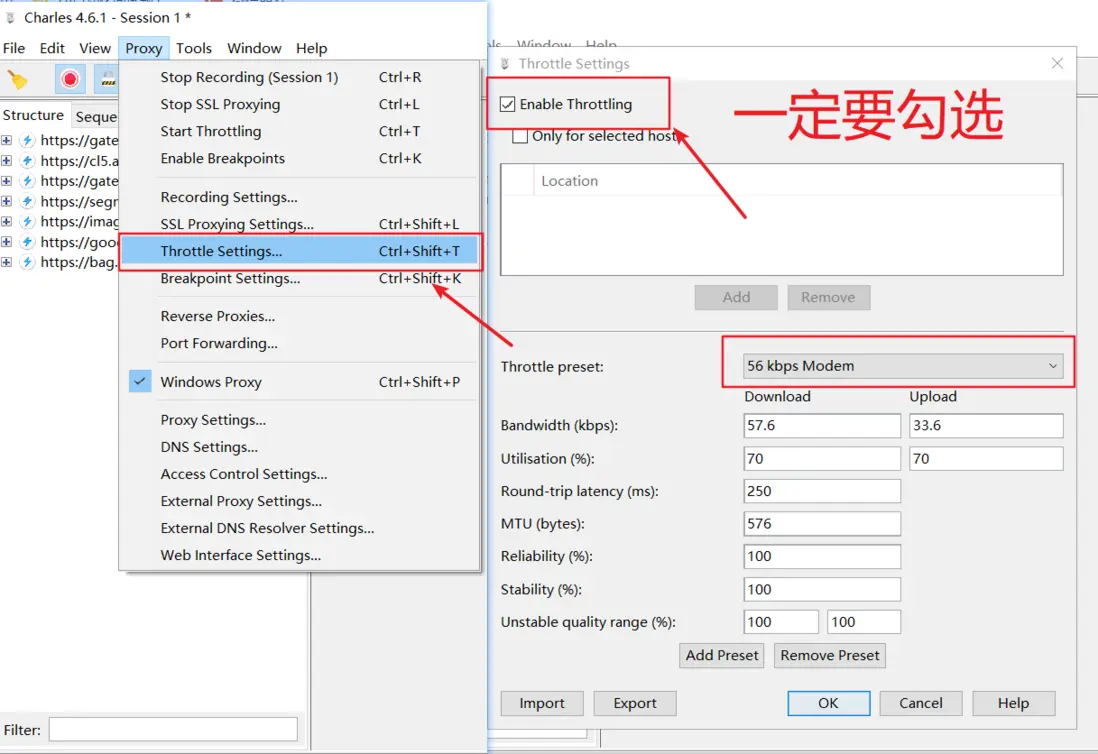Click the Location column header
Image resolution: width=1098 pixels, height=754 pixels.
(798, 181)
